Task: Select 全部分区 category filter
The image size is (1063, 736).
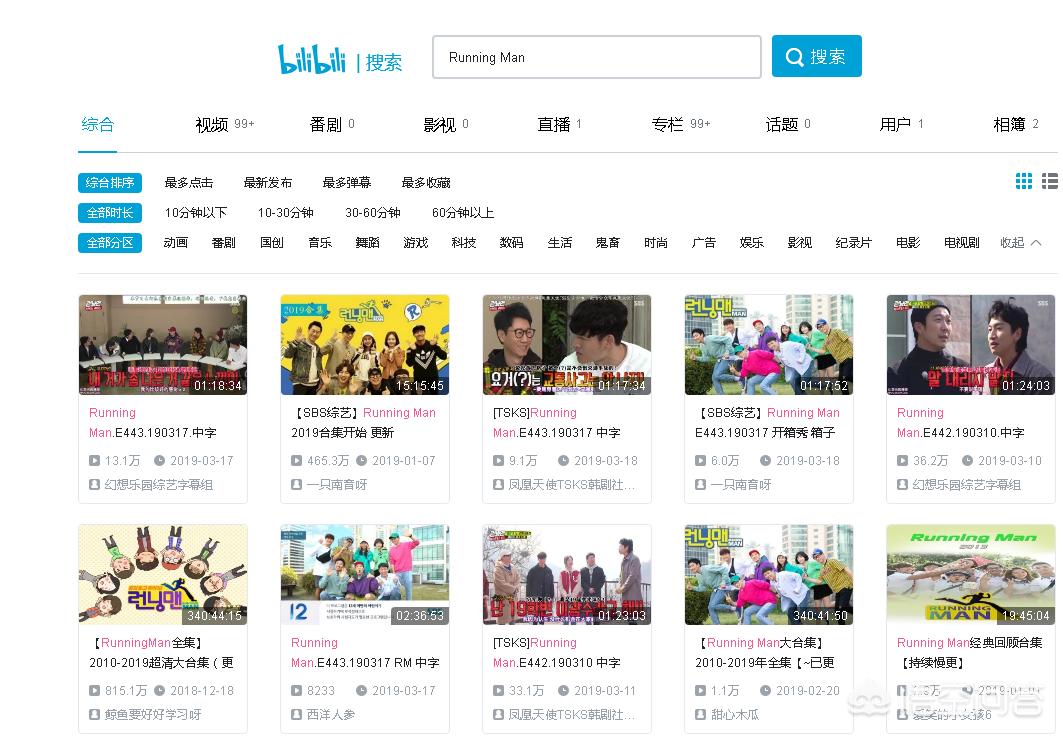Action: coord(110,243)
